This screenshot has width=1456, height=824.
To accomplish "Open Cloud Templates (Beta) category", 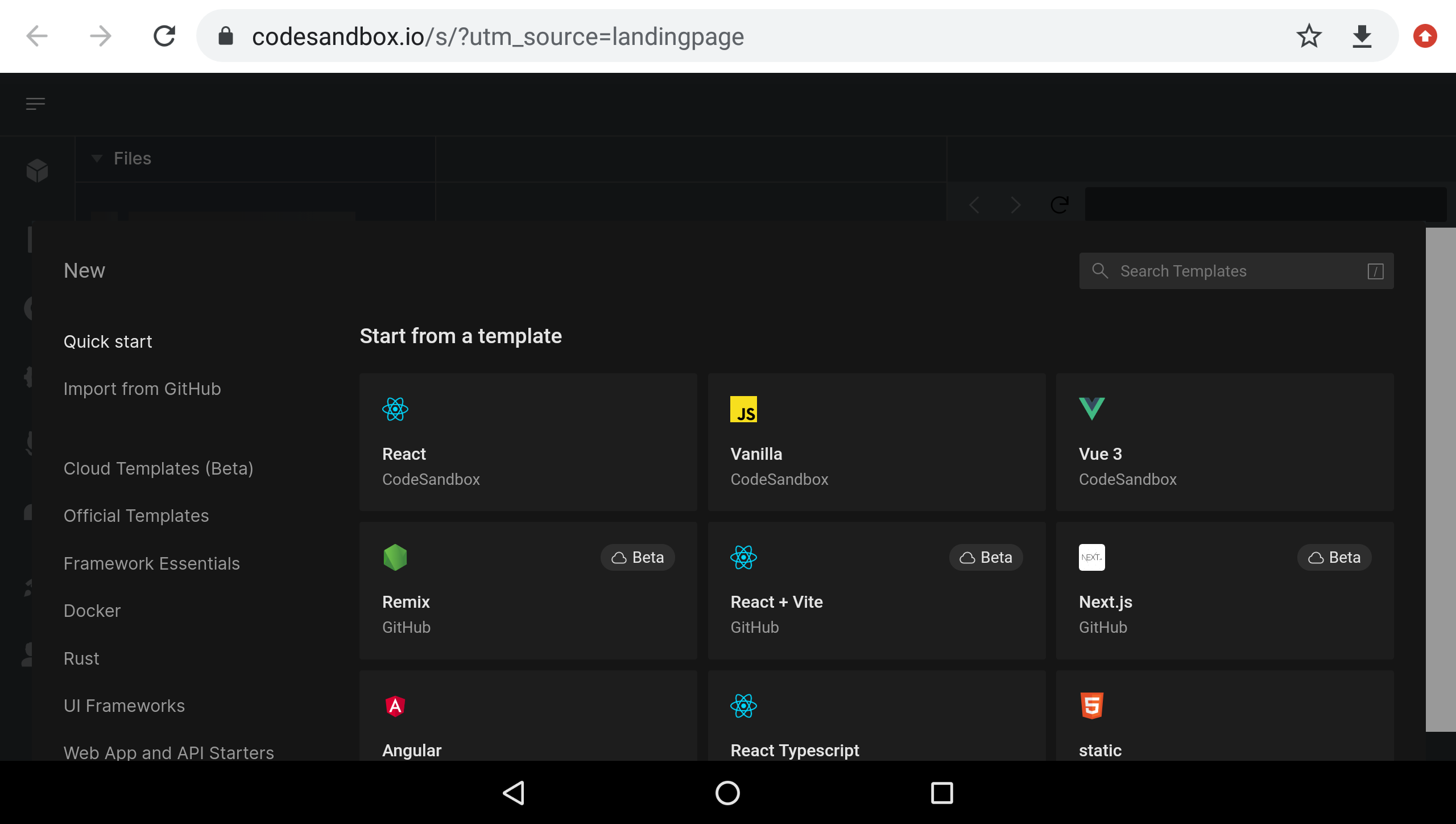I will coord(158,468).
